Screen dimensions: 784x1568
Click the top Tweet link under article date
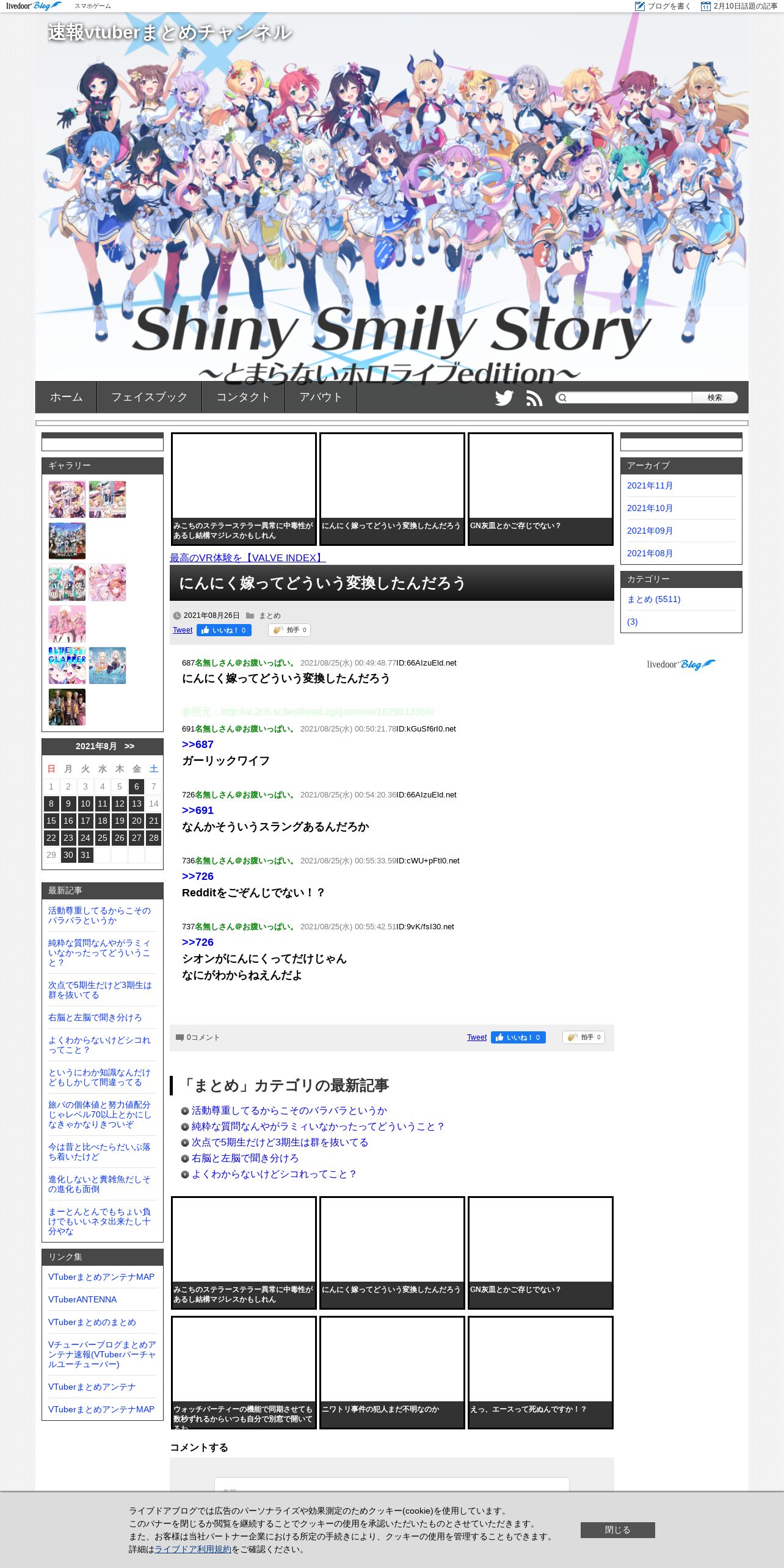(183, 630)
